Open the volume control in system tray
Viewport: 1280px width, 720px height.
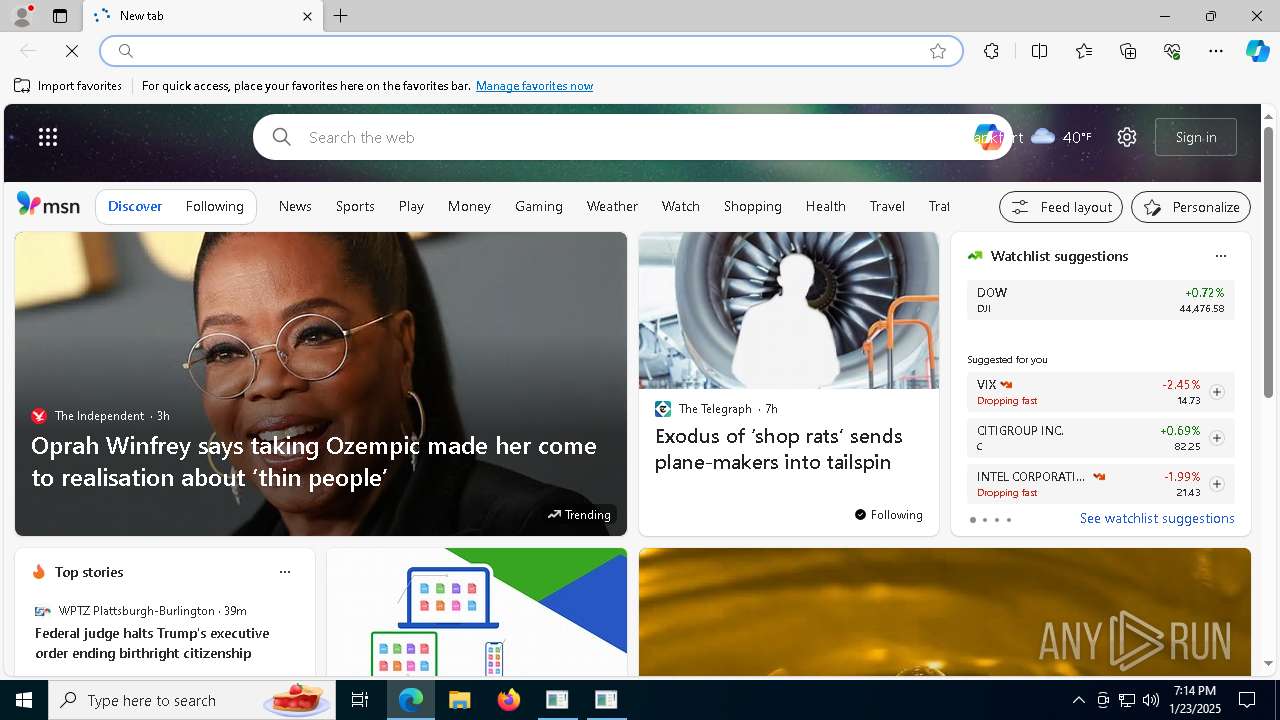coord(1150,700)
